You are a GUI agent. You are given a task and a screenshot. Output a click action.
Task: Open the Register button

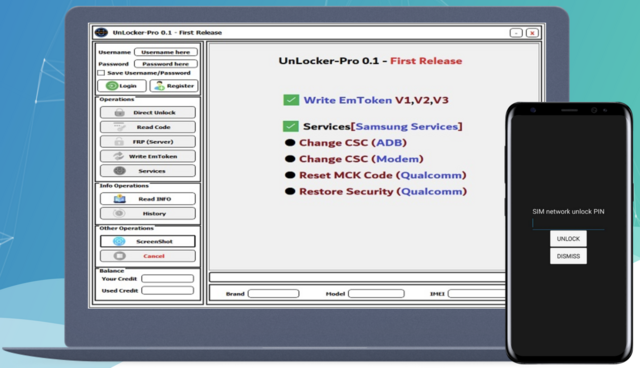(x=173, y=86)
